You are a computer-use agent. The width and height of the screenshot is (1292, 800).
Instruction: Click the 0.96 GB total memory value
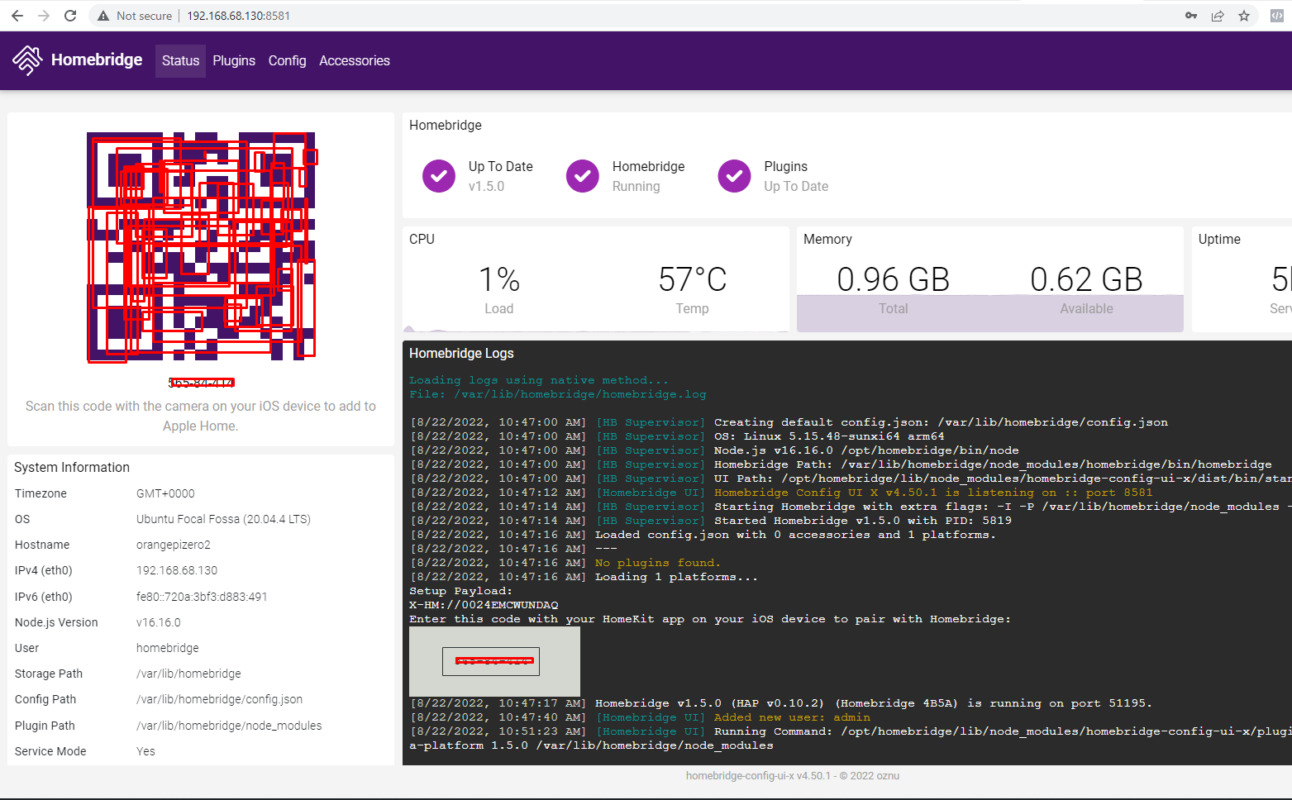click(893, 279)
